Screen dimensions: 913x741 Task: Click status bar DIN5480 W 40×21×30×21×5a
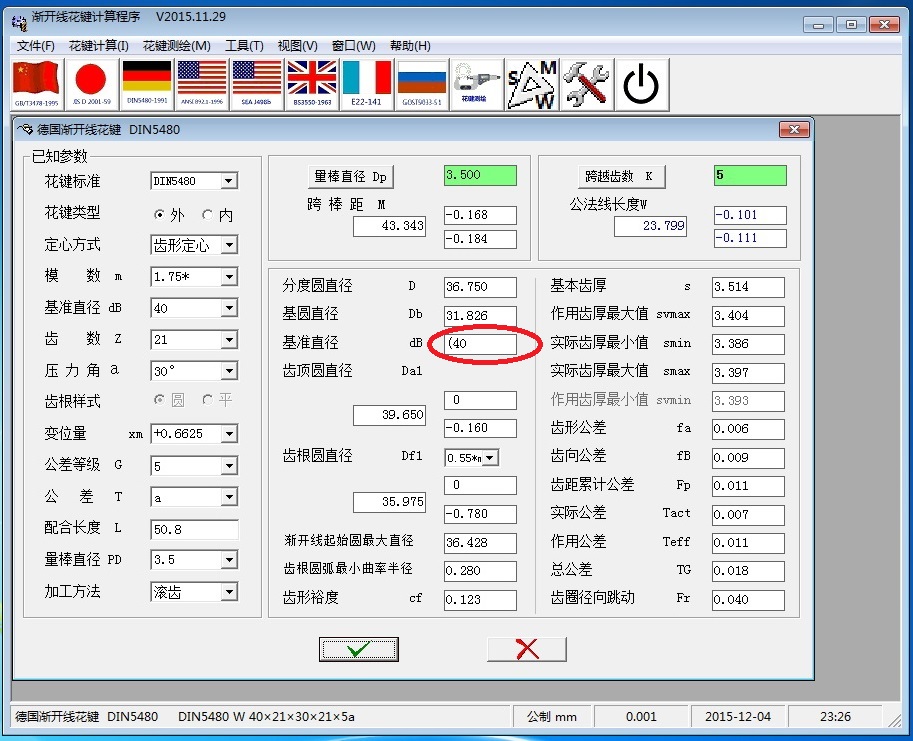coord(266,717)
